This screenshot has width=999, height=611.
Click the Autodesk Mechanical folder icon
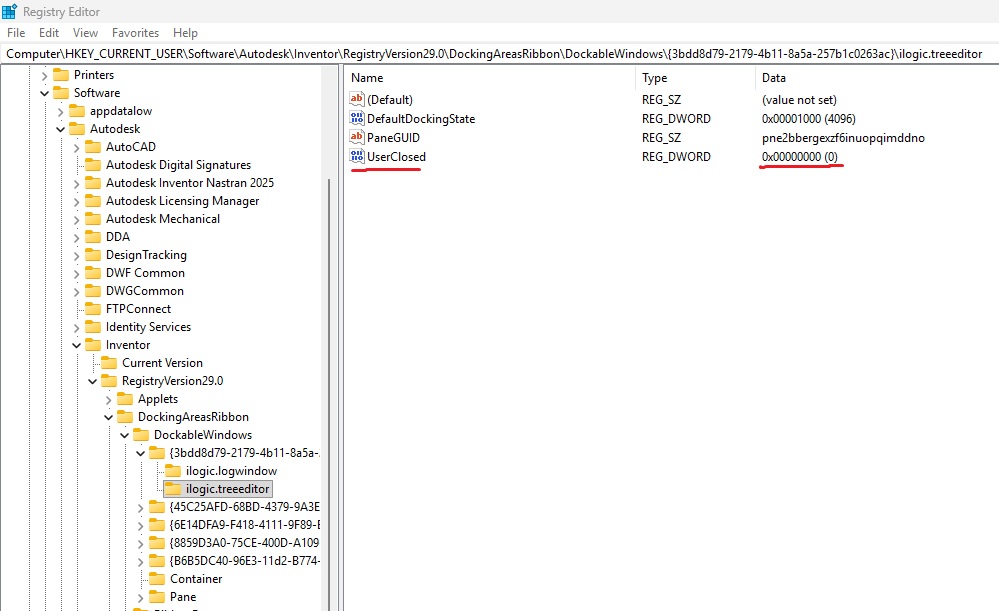[93, 219]
